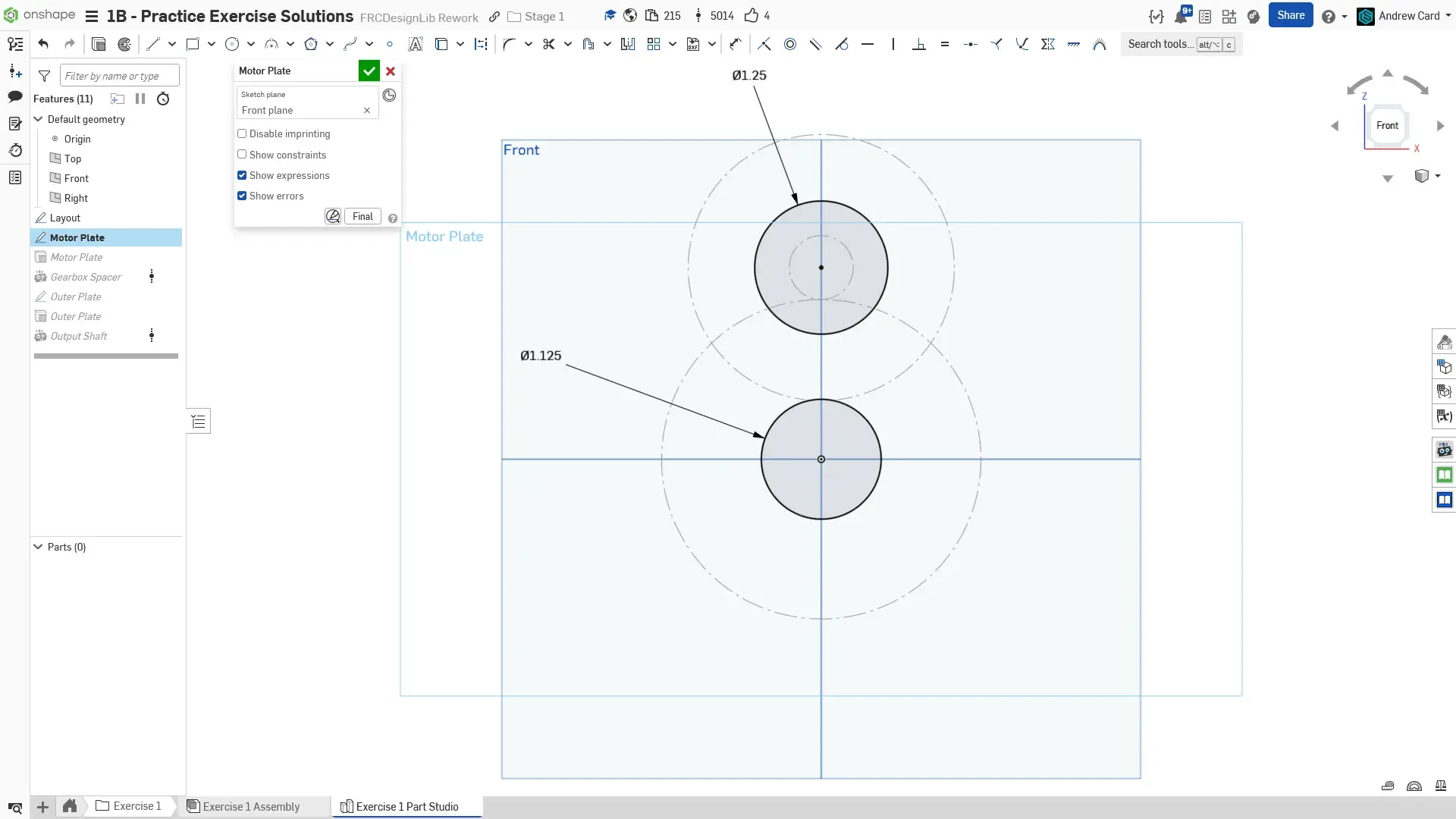Apply the Concentric constraint tool
Screen dimensions: 1456x819
tap(790, 44)
